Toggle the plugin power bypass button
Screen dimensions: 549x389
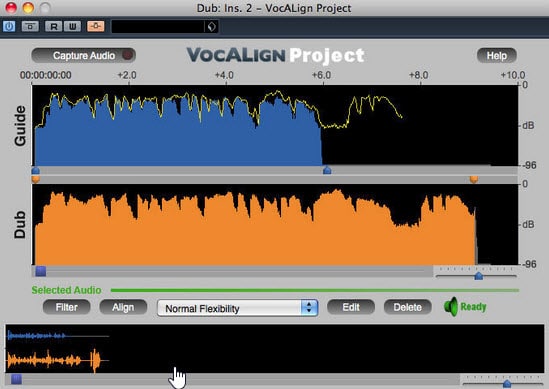pyautogui.click(x=9, y=26)
